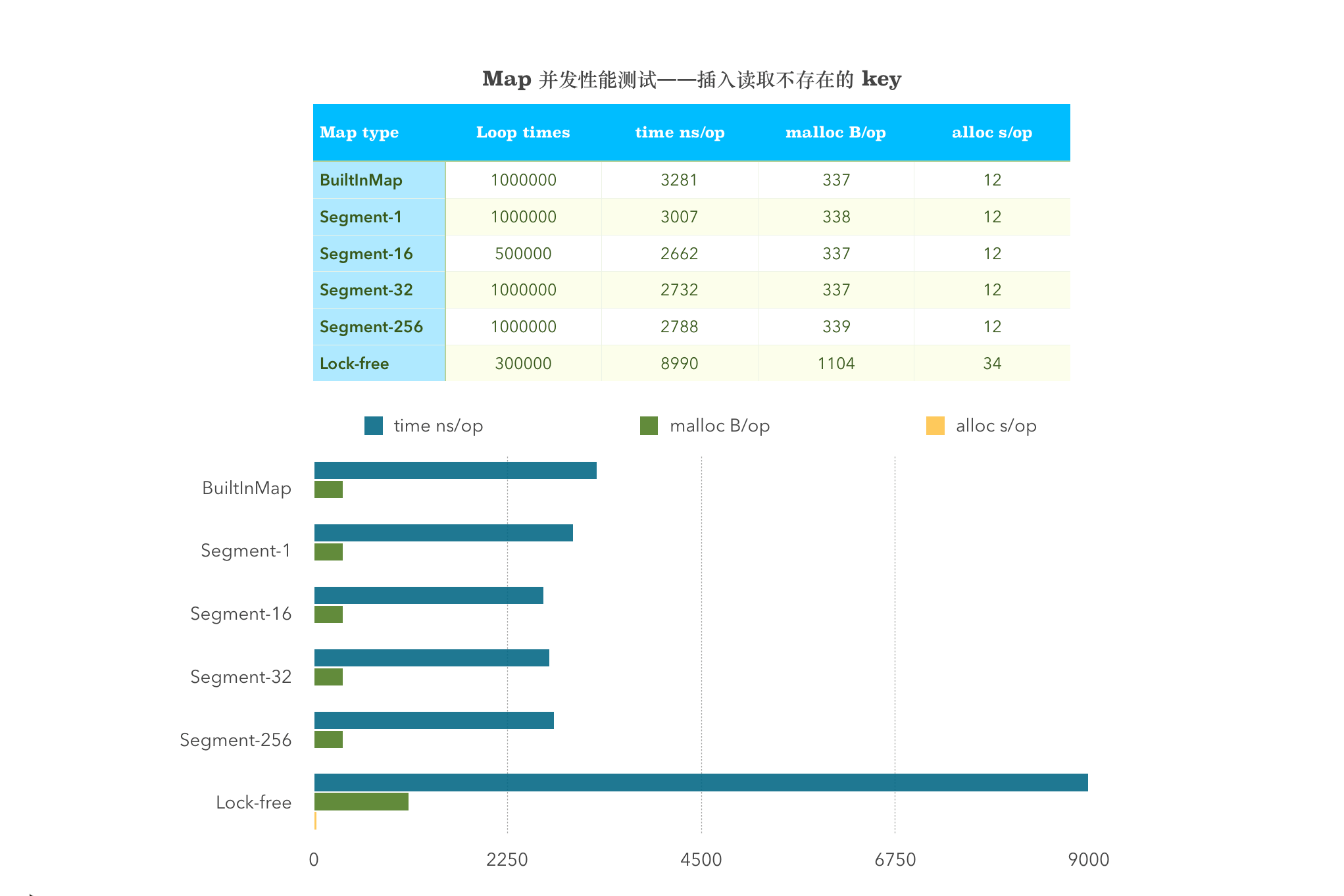Click the Loop times column header
The image size is (1344, 896).
point(523,132)
